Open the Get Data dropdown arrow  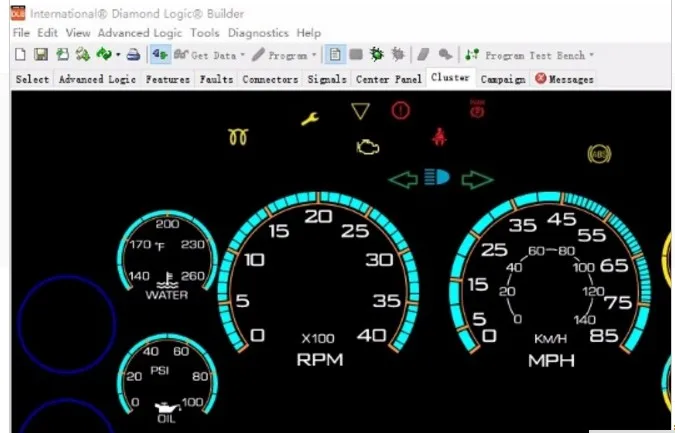tap(242, 55)
